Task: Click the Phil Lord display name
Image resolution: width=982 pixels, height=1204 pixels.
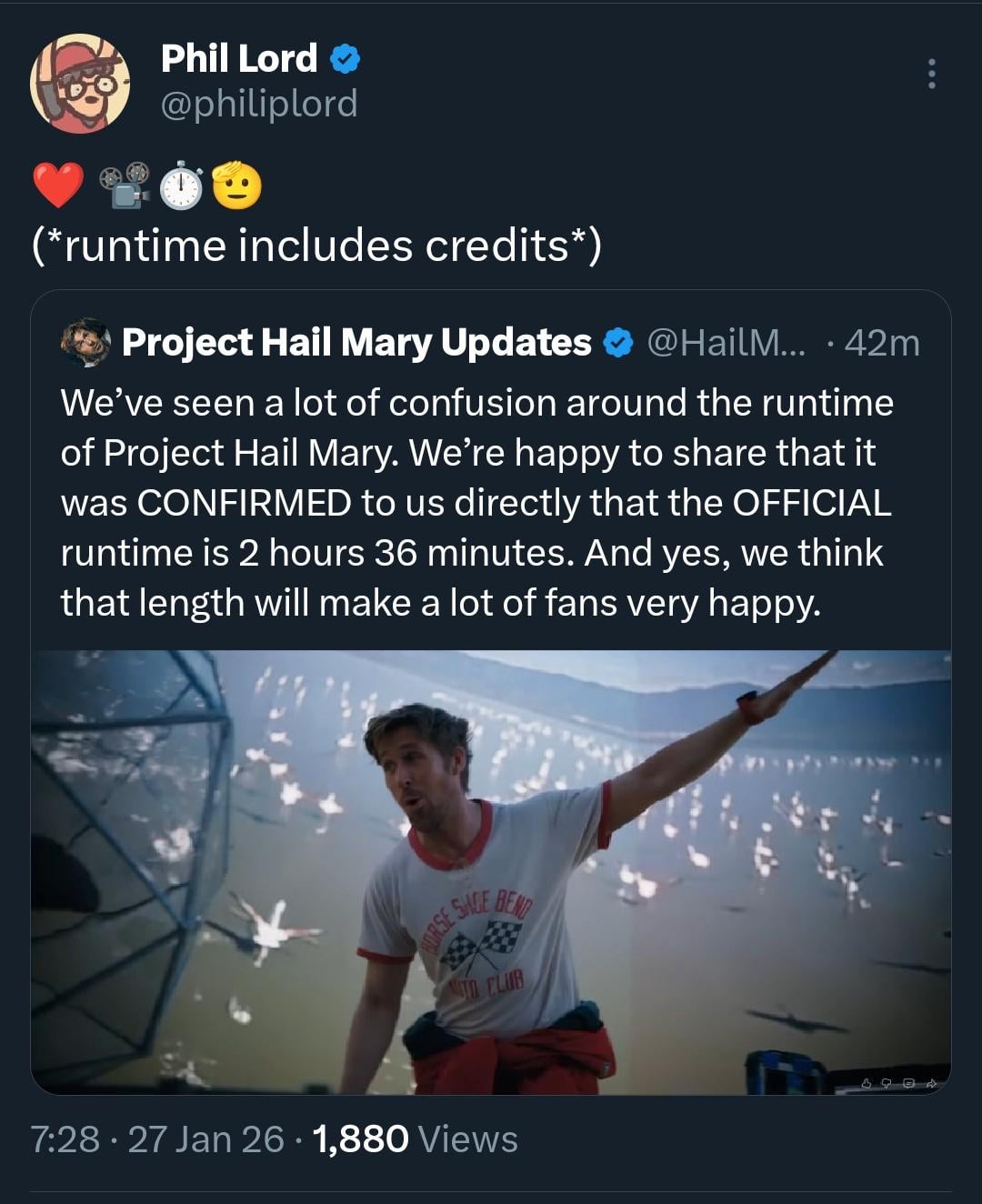Action: click(239, 59)
